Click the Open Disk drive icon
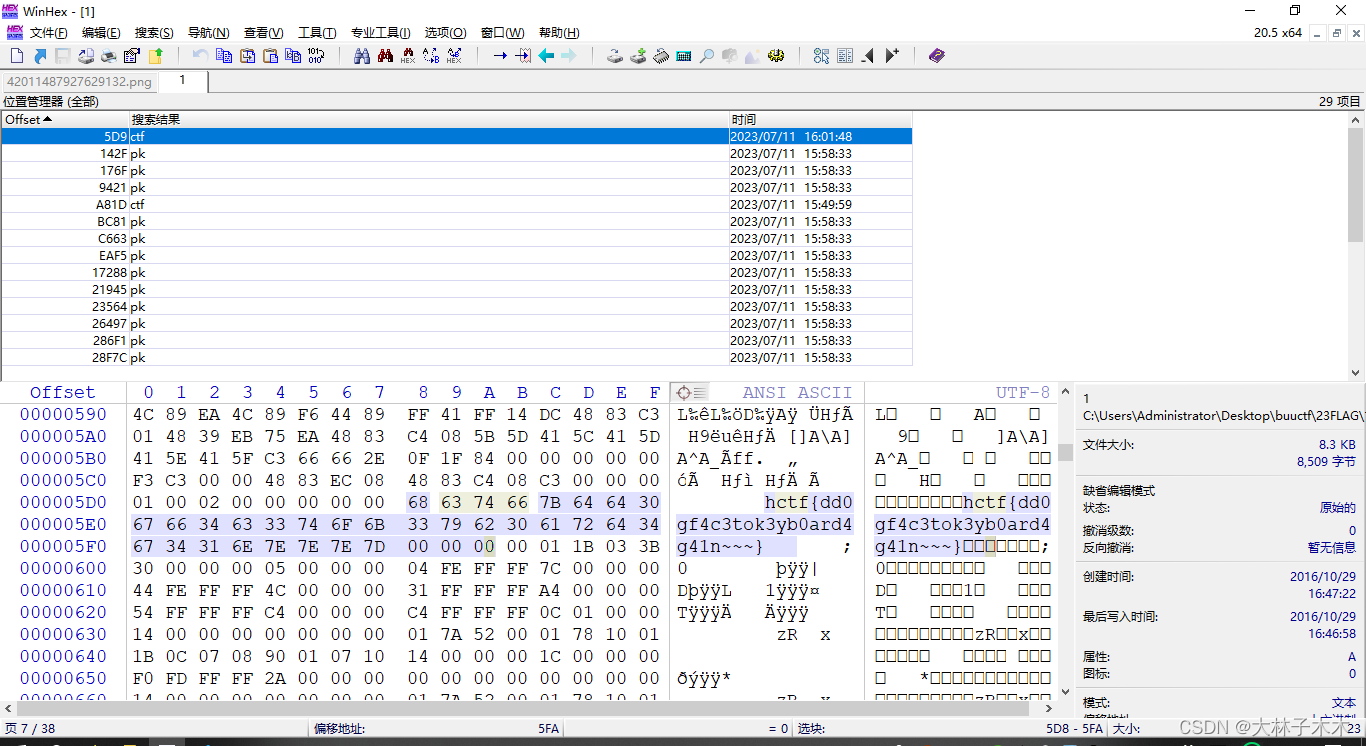The width and height of the screenshot is (1366, 746). [615, 56]
